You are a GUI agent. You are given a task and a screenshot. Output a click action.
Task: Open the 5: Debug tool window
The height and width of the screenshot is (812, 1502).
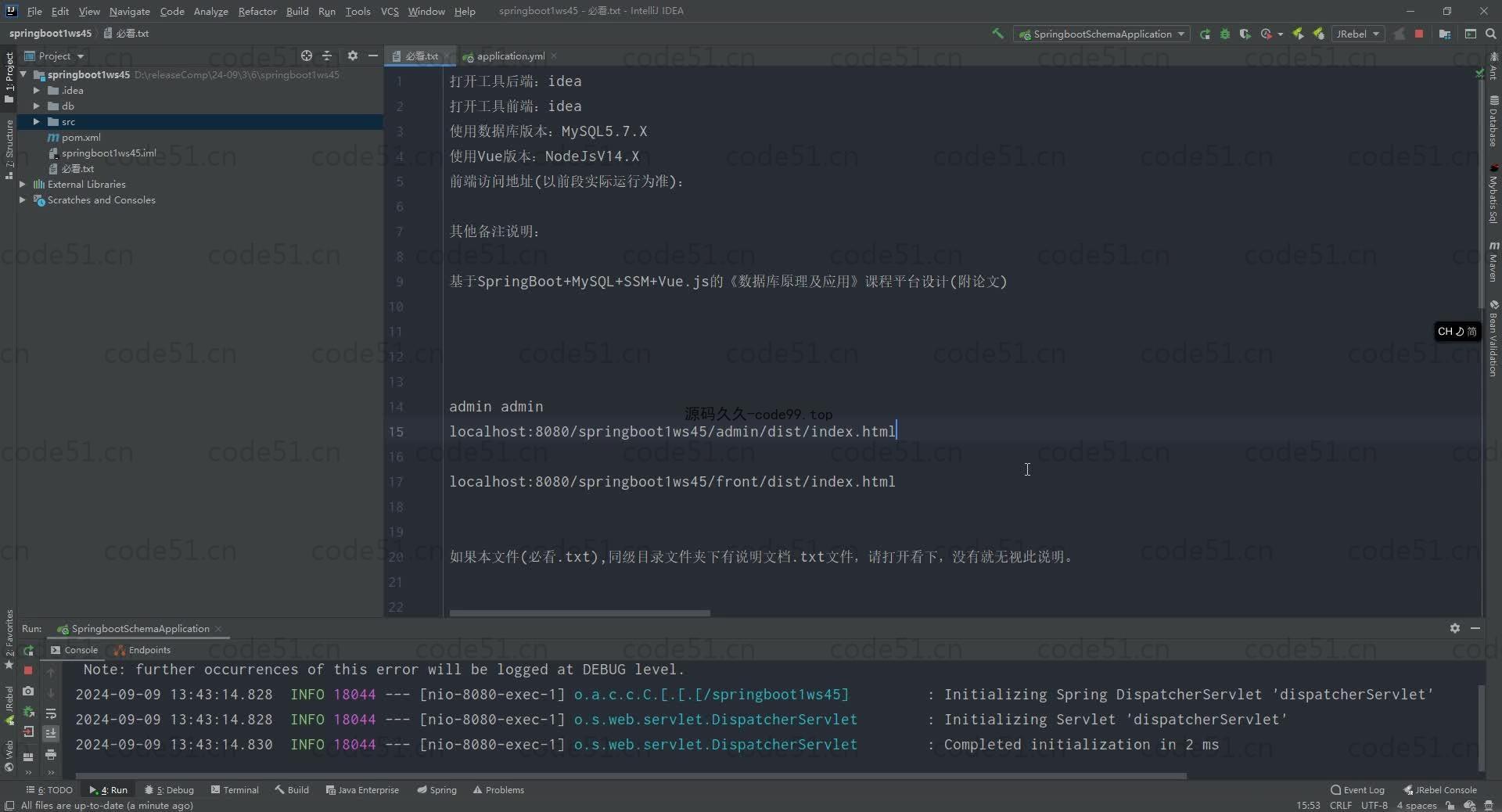tap(169, 790)
